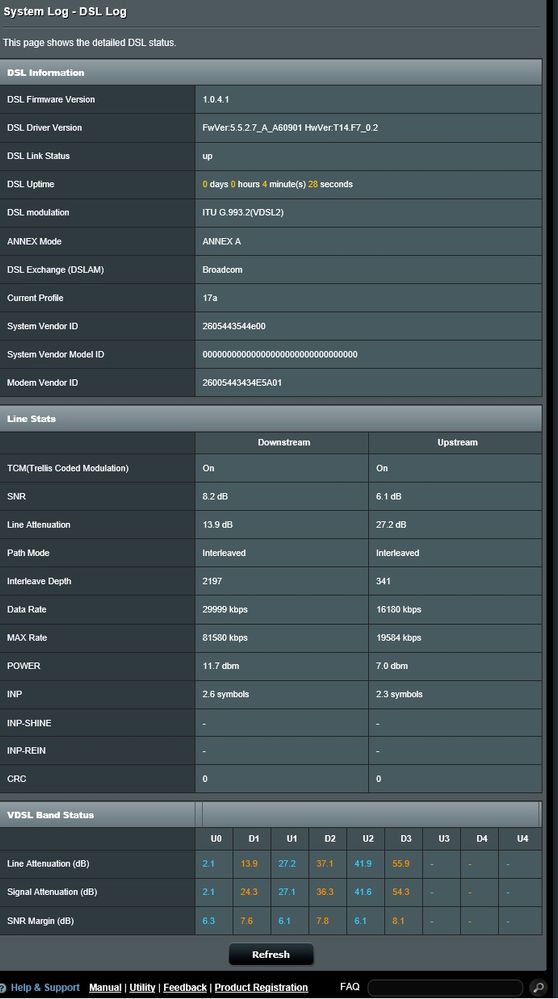Focus the FAQ search input field
The image size is (558, 999).
(445, 988)
